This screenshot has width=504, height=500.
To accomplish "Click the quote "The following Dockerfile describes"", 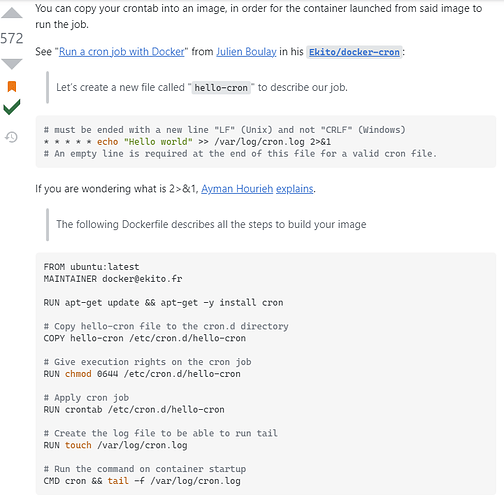I will (x=211, y=224).
